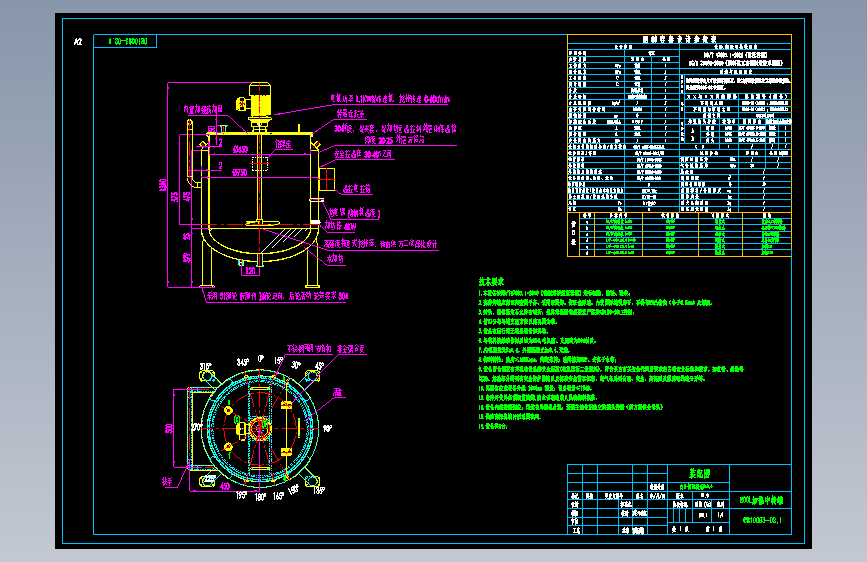Image resolution: width=867 pixels, height=562 pixels.
Task: Click the green 技术要求 heading
Action: pyautogui.click(x=491, y=282)
